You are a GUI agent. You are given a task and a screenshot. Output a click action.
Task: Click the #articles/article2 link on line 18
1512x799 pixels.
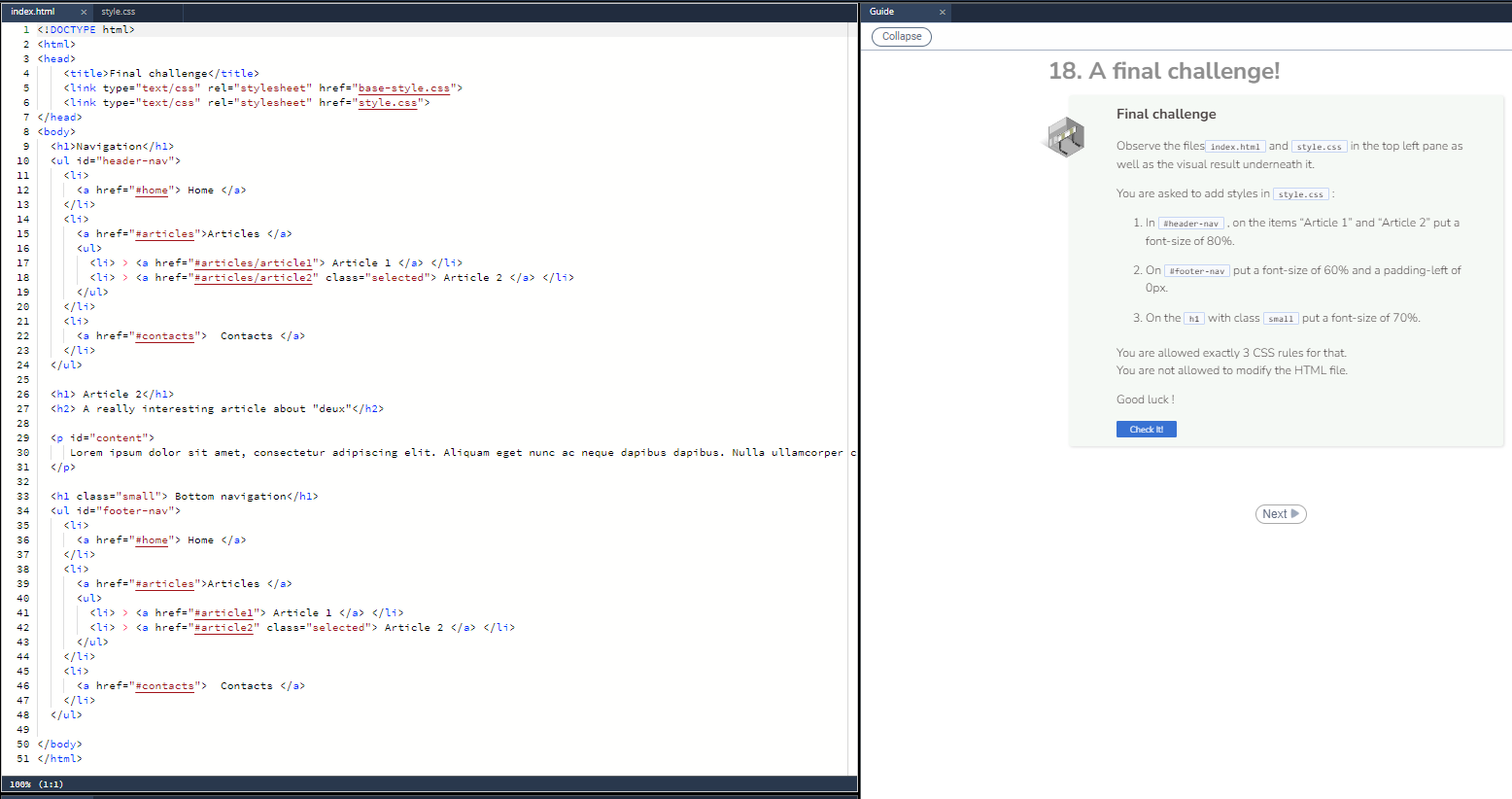[253, 277]
